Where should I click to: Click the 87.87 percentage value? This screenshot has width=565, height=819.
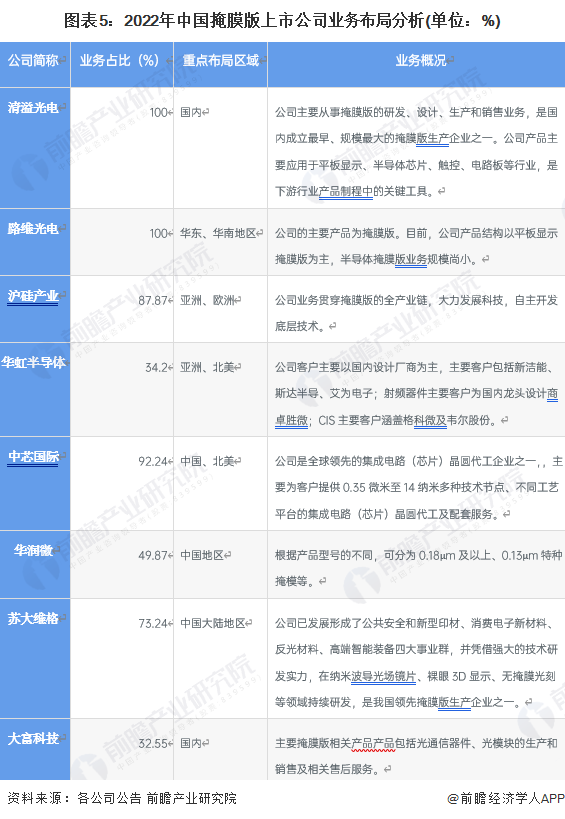pyautogui.click(x=152, y=301)
